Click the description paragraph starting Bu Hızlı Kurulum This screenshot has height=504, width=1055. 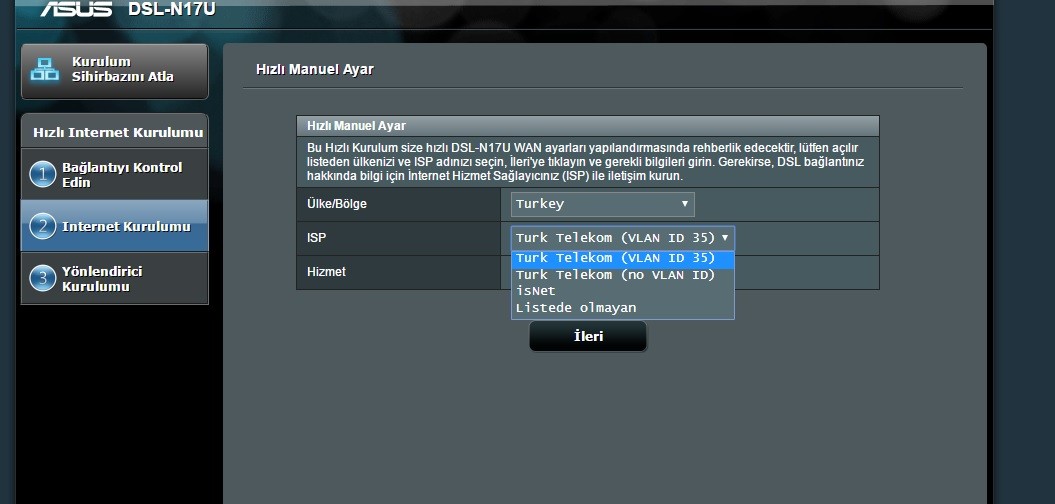tap(585, 161)
